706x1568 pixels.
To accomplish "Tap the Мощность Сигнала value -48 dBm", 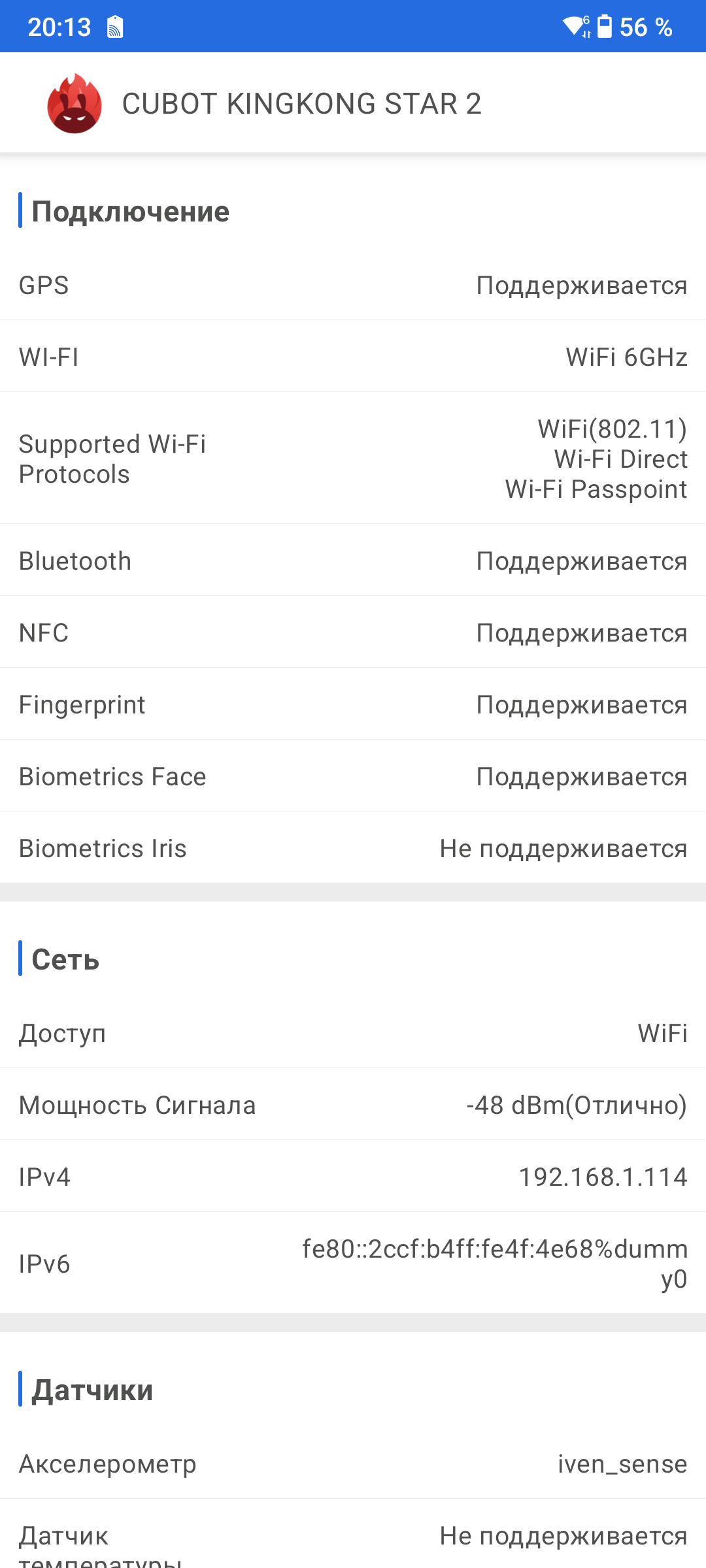I will coord(576,1105).
